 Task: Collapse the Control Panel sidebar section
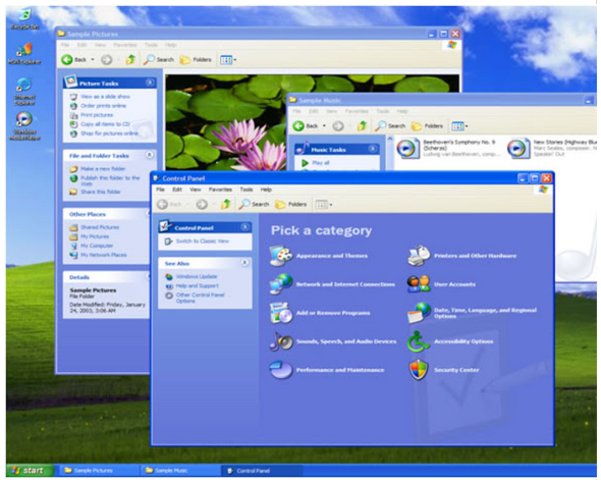pyautogui.click(x=245, y=227)
